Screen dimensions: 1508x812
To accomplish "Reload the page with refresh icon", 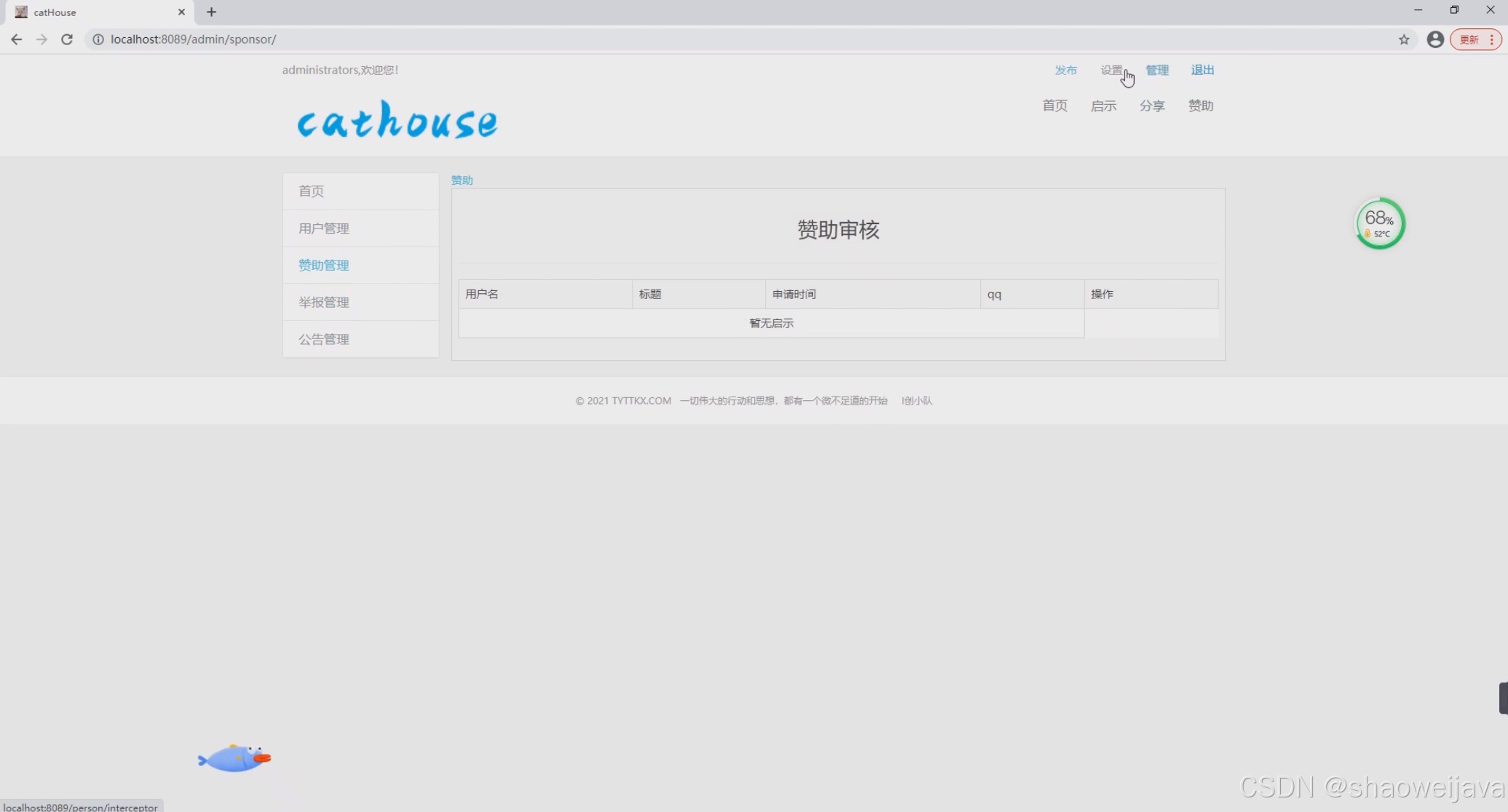I will [67, 39].
